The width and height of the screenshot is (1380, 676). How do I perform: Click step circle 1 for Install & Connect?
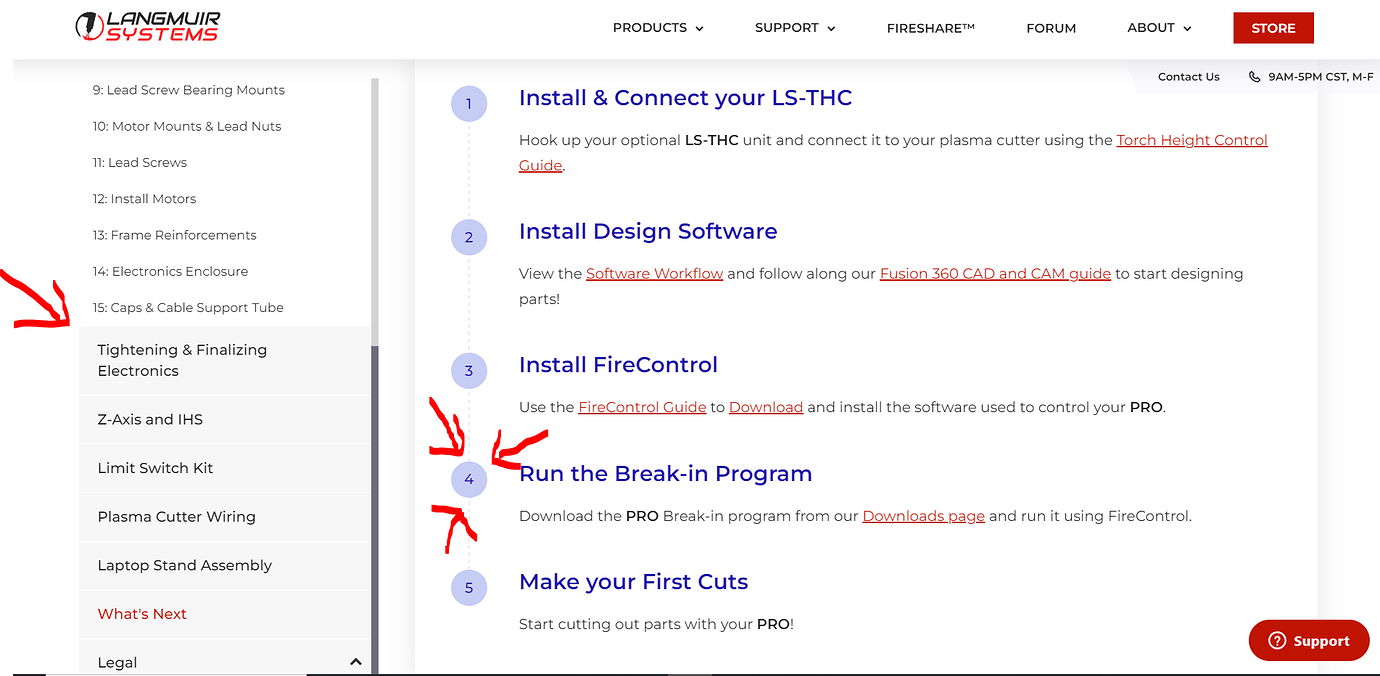(469, 103)
